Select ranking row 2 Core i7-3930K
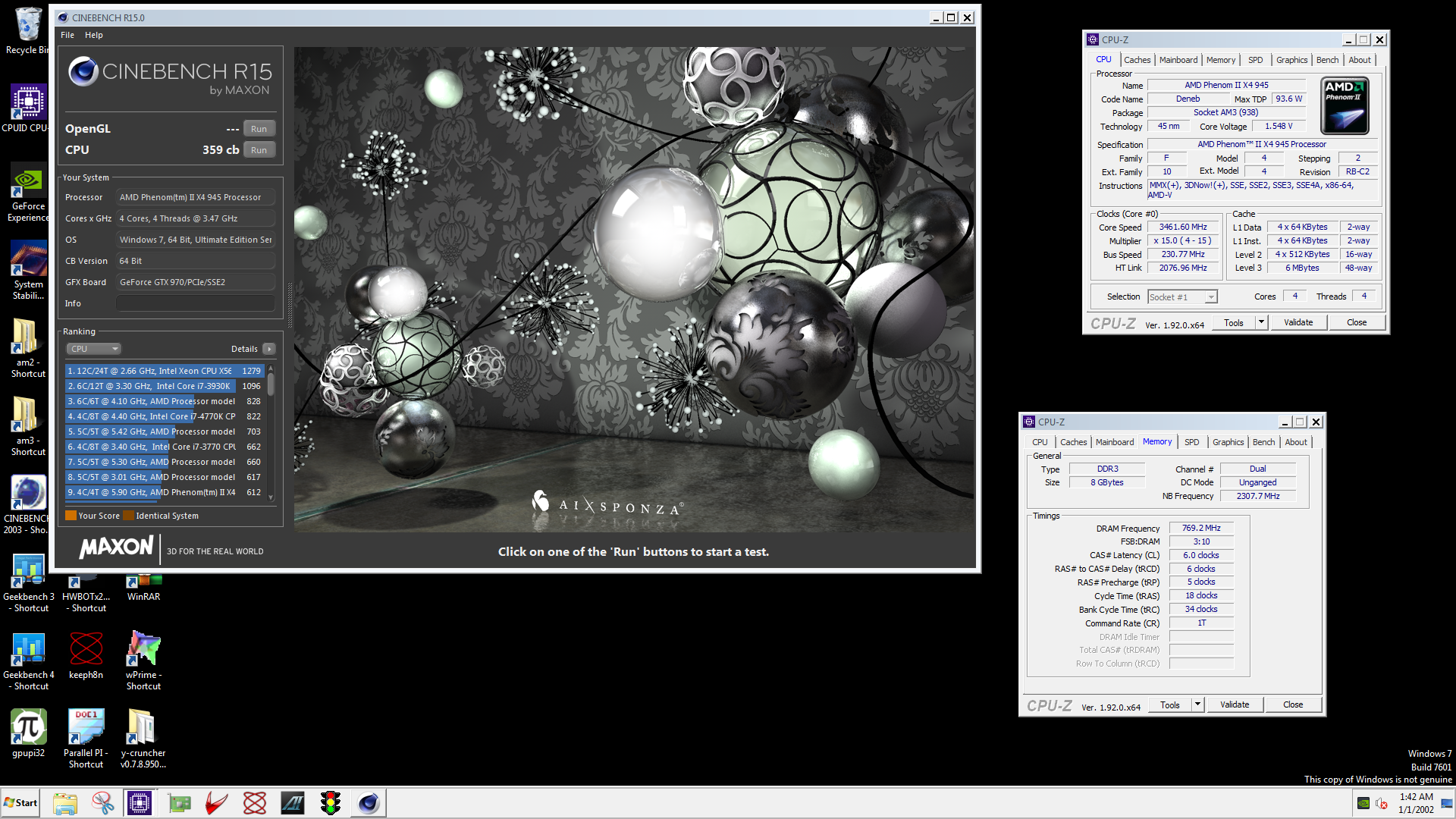The width and height of the screenshot is (1456, 819). 165,386
